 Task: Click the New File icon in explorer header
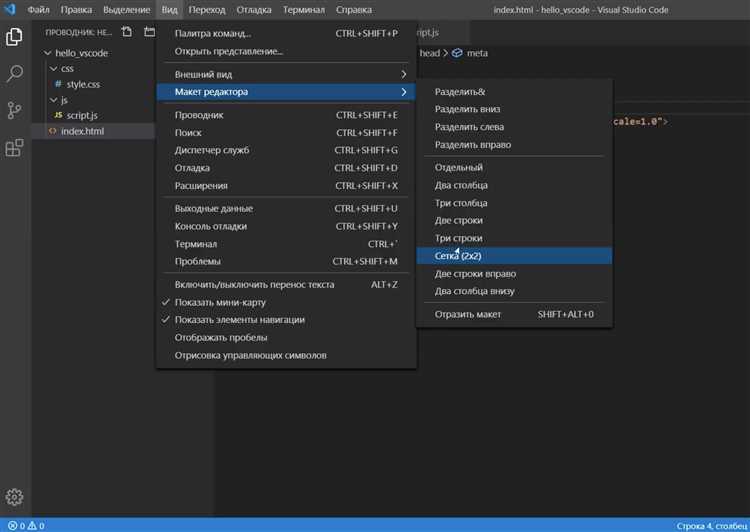127,32
